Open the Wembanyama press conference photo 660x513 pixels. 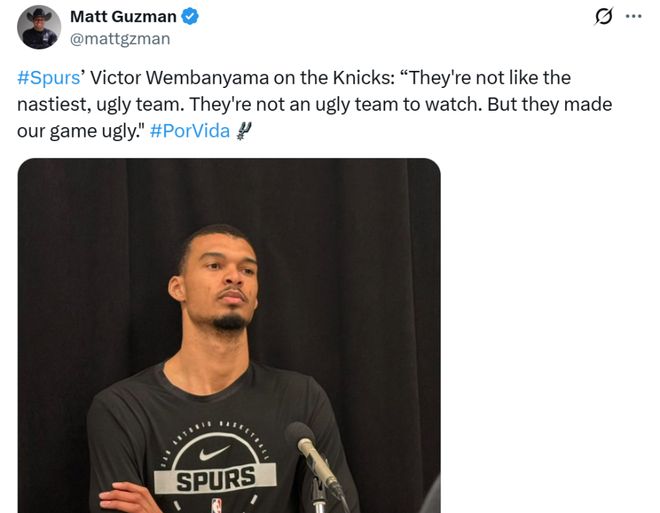point(229,335)
